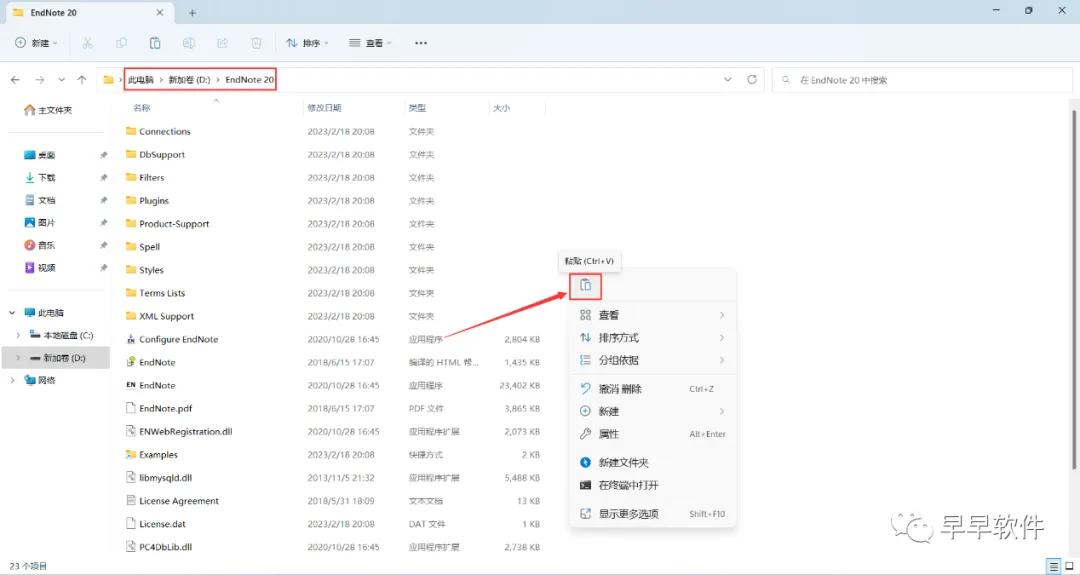1080x575 pixels.
Task: Collapse the 此电脑 tree node
Action: [x=12, y=313]
